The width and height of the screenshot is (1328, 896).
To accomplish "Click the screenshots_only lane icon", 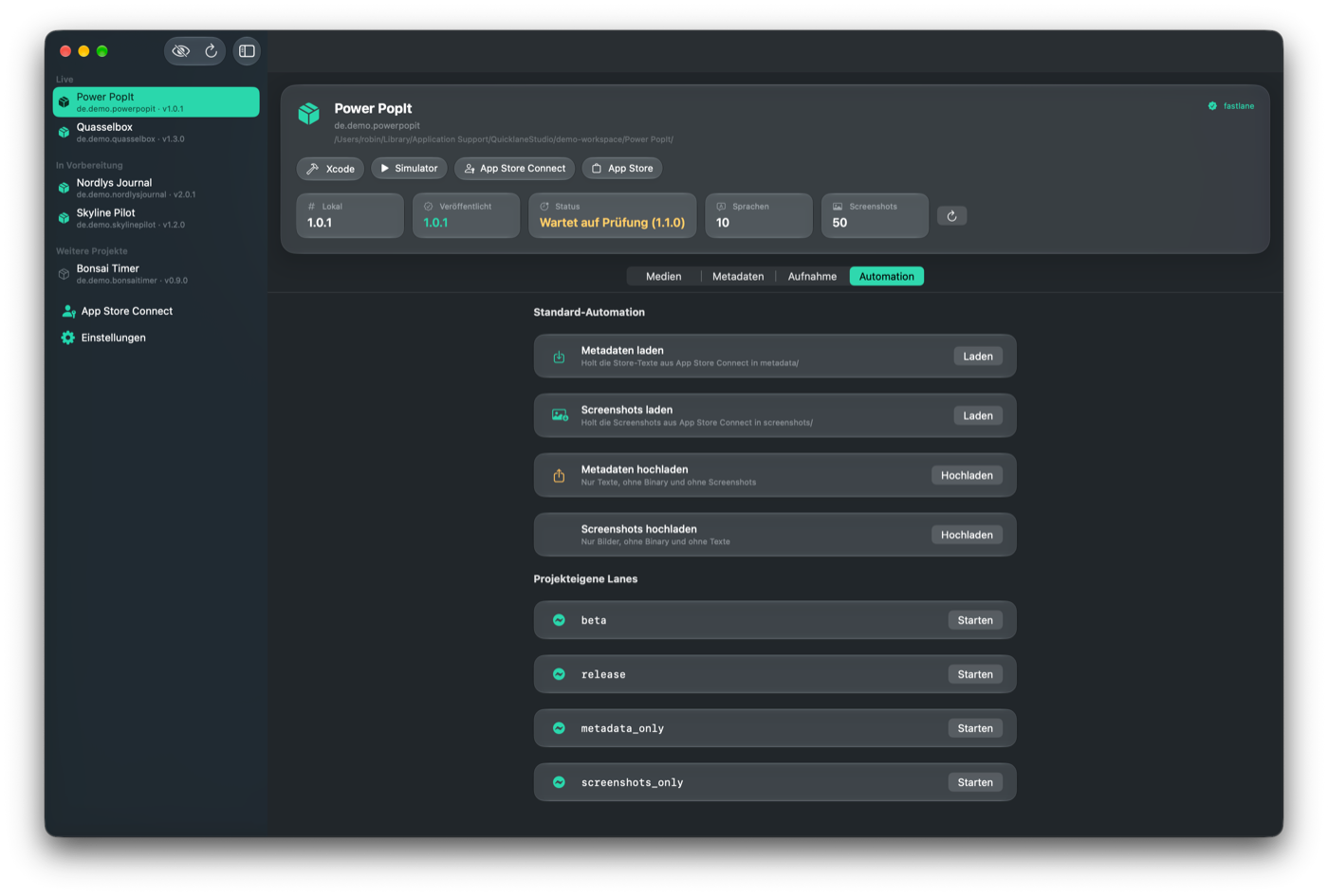I will coord(559,783).
